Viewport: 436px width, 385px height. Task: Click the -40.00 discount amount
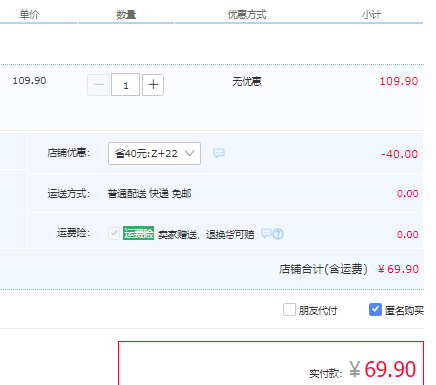[399, 154]
